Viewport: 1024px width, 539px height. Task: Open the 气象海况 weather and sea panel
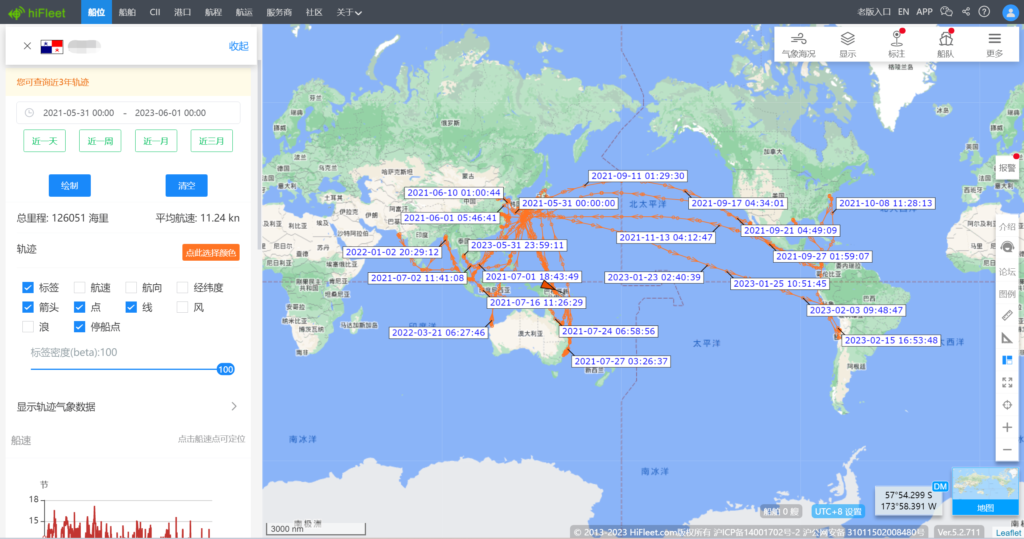tap(798, 44)
